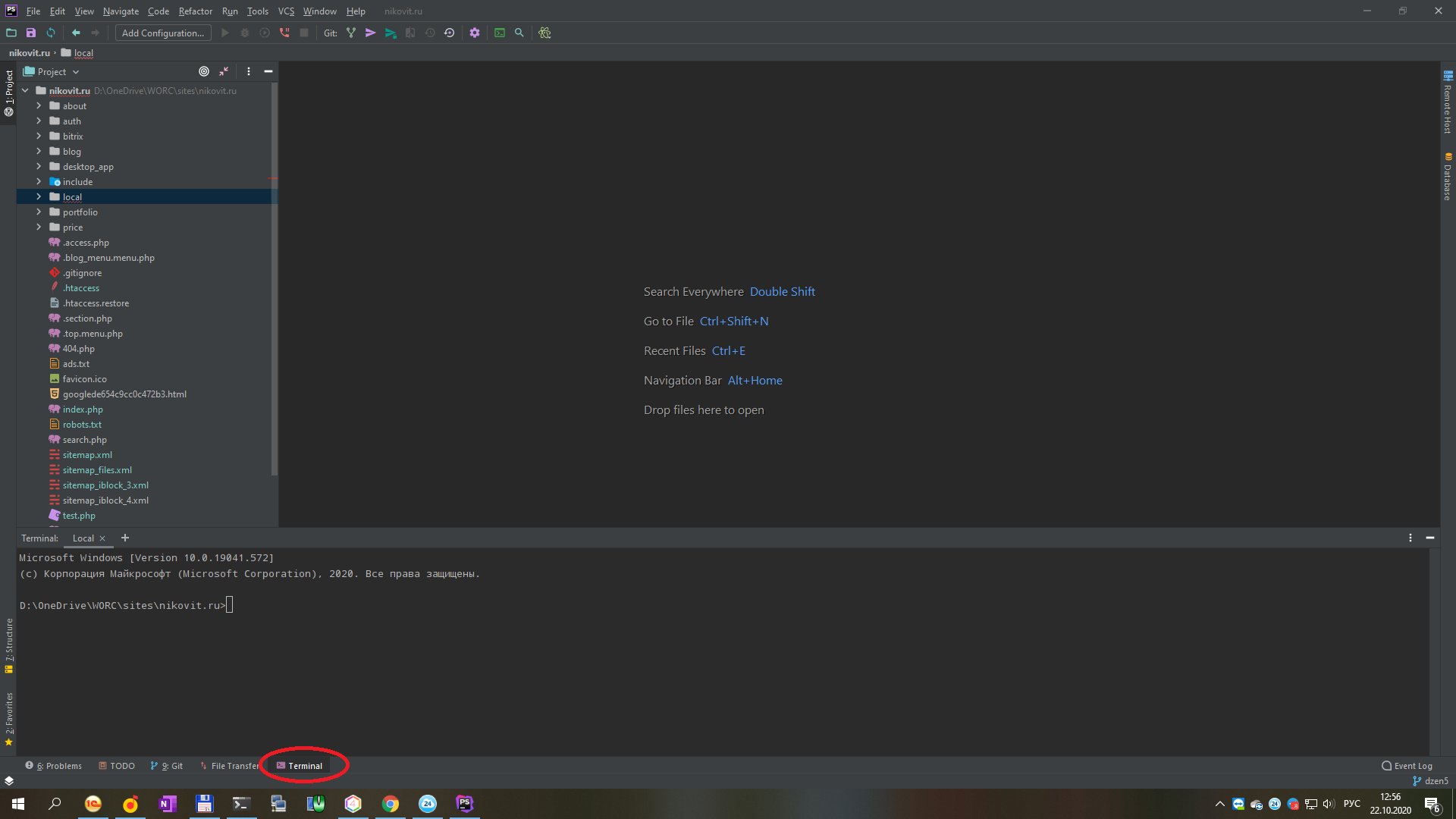Collapse all in Project panel
The width and height of the screenshot is (1456, 819).
pyautogui.click(x=224, y=71)
